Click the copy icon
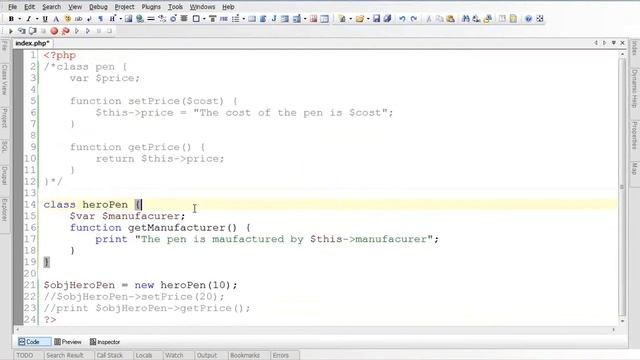The image size is (640, 360). [x=440, y=19]
